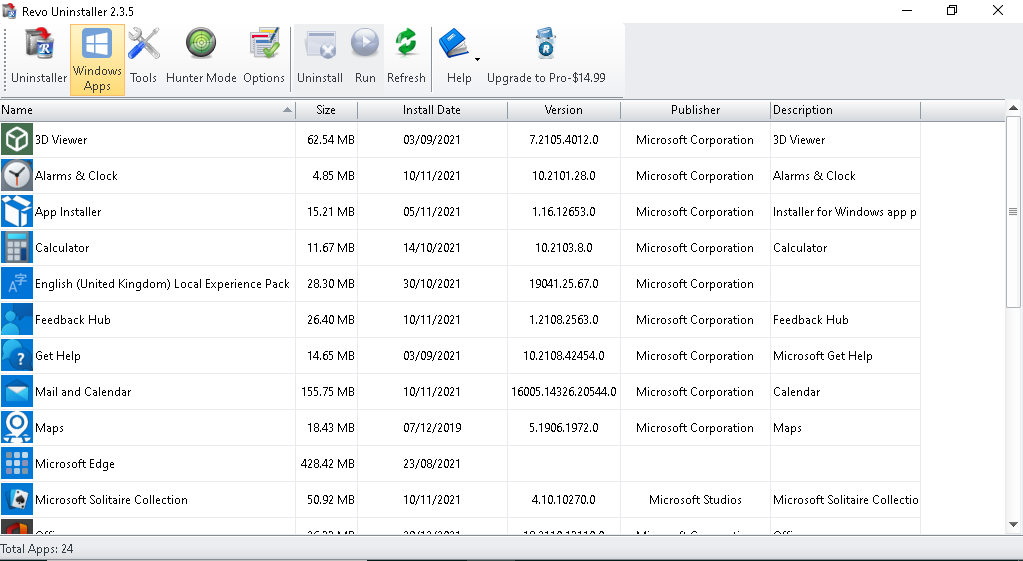1023x561 pixels.
Task: Switch to Windows Apps view
Action: point(97,60)
